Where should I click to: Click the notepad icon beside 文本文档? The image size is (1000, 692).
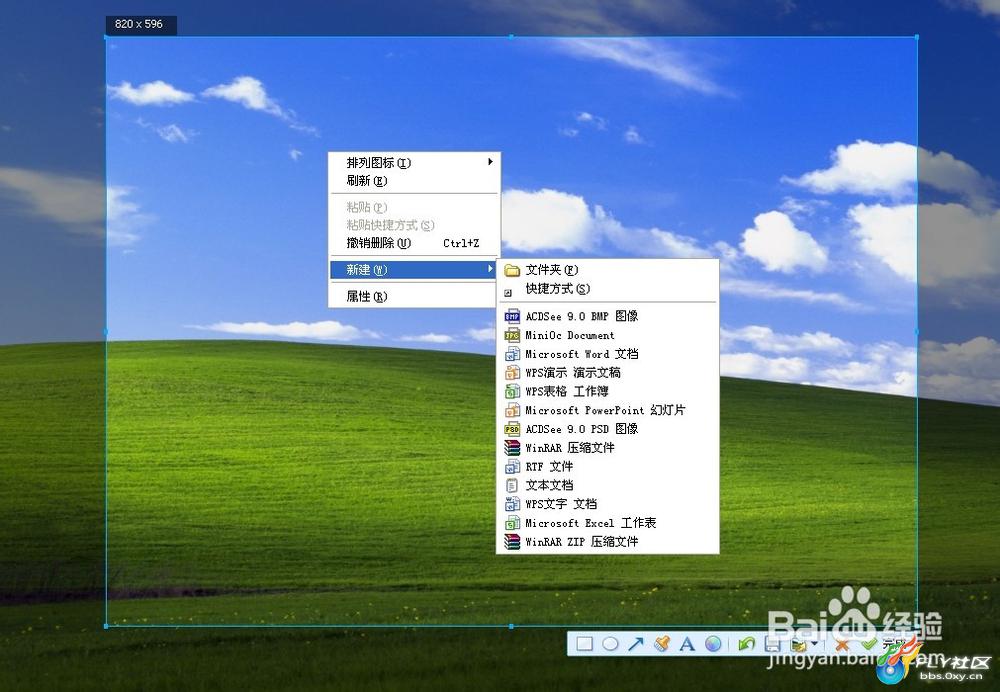point(512,485)
